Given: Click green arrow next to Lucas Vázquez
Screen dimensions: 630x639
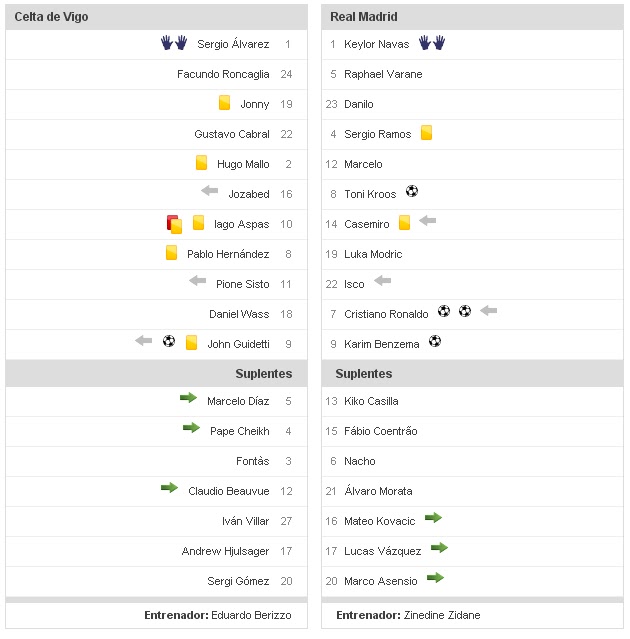Looking at the screenshot, I should tap(439, 549).
